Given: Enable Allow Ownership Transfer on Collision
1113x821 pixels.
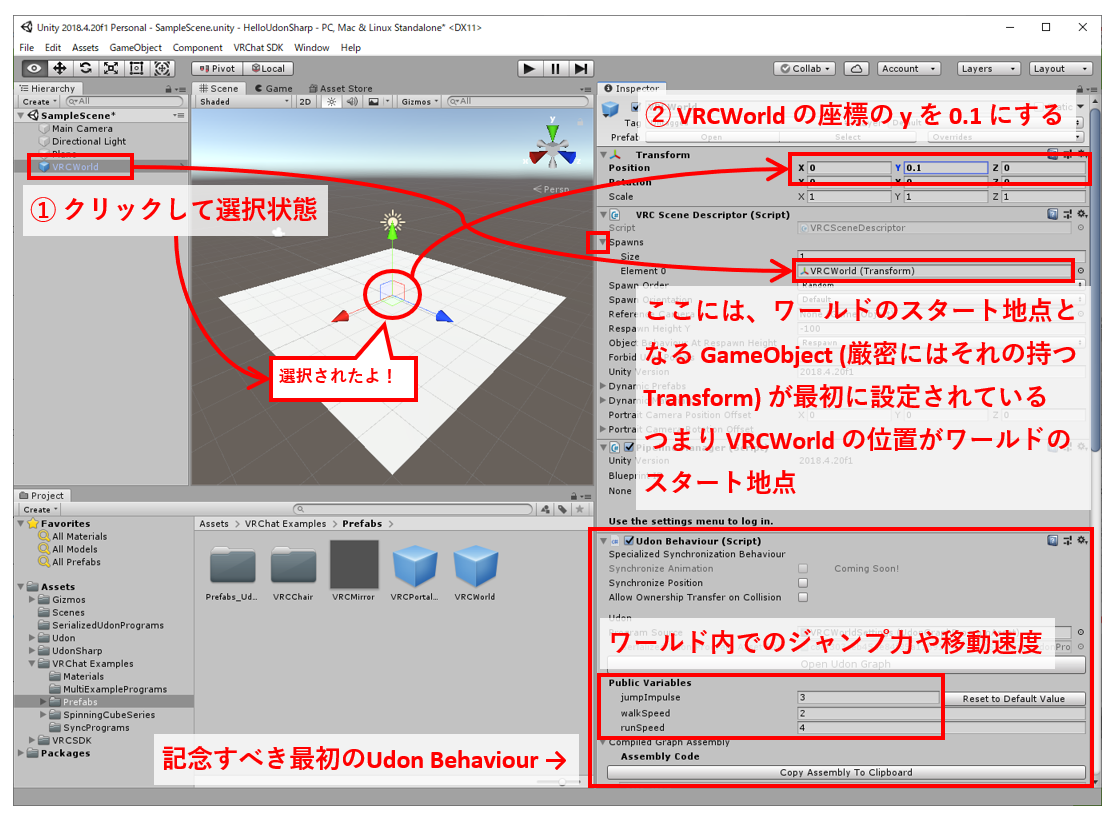Looking at the screenshot, I should [803, 597].
